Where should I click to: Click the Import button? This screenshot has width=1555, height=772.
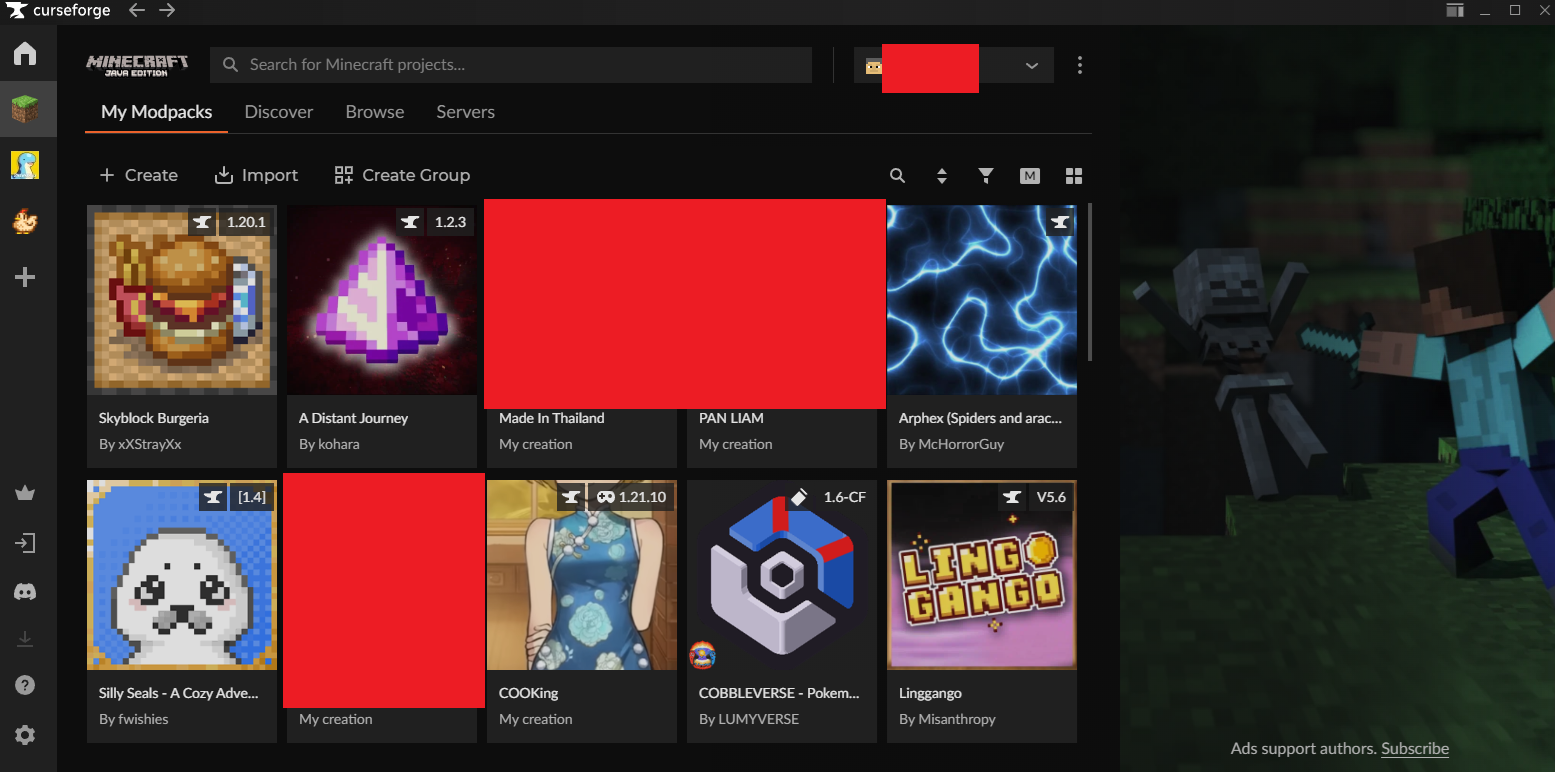[257, 175]
